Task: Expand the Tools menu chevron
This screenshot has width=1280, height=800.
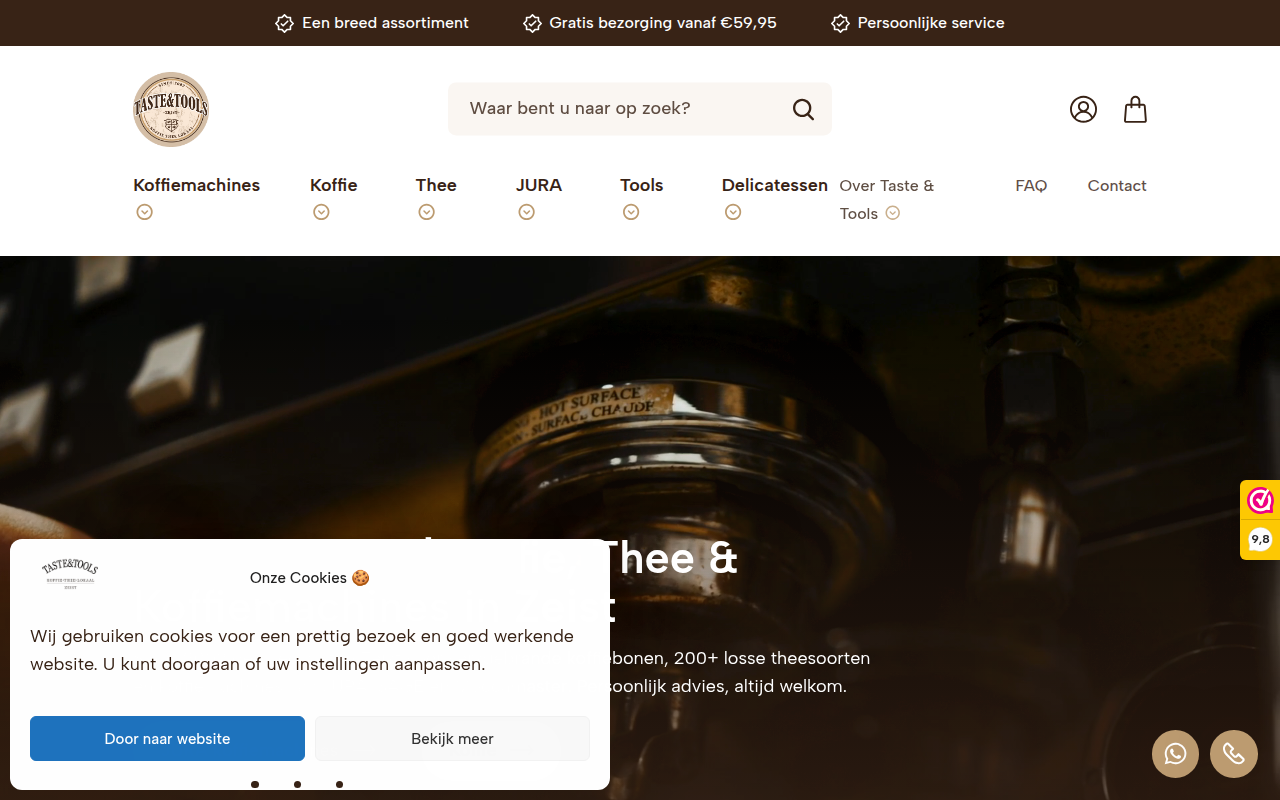Action: (x=631, y=212)
